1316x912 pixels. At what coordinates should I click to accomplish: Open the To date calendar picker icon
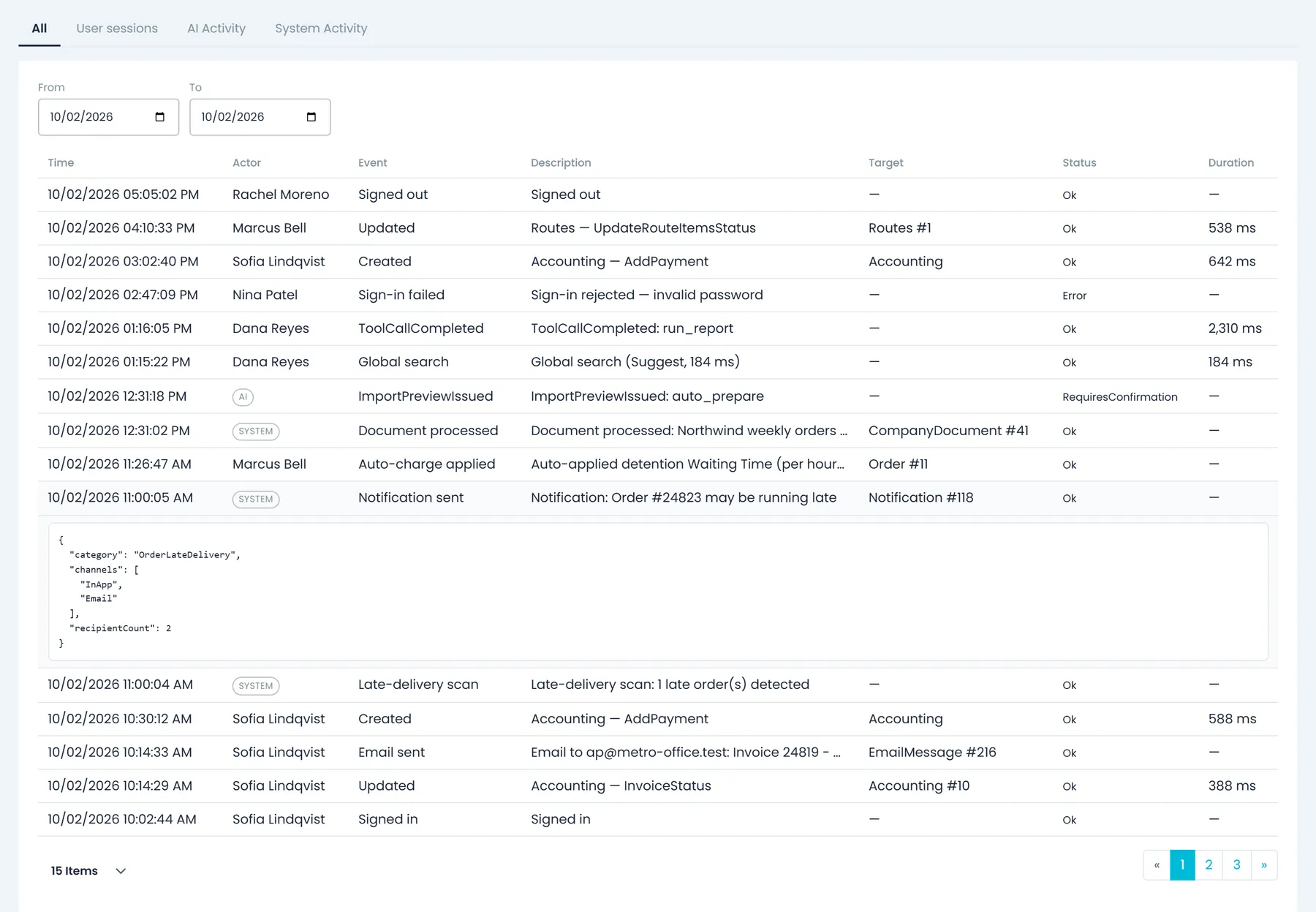click(x=311, y=117)
